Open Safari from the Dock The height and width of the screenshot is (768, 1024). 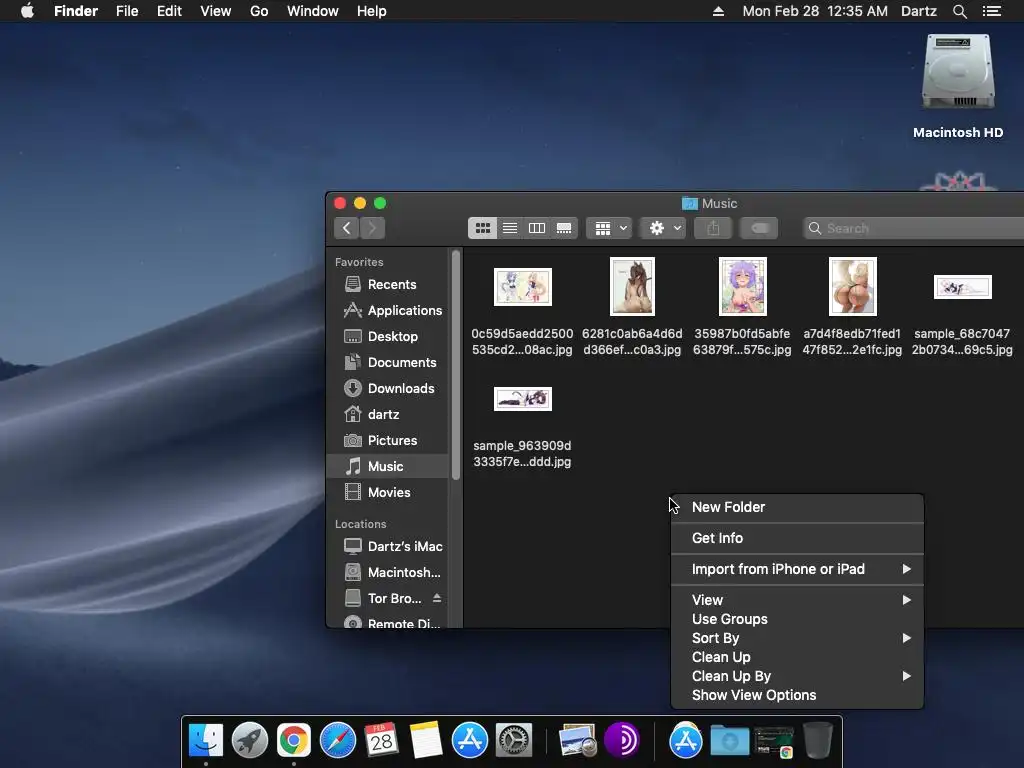[338, 740]
